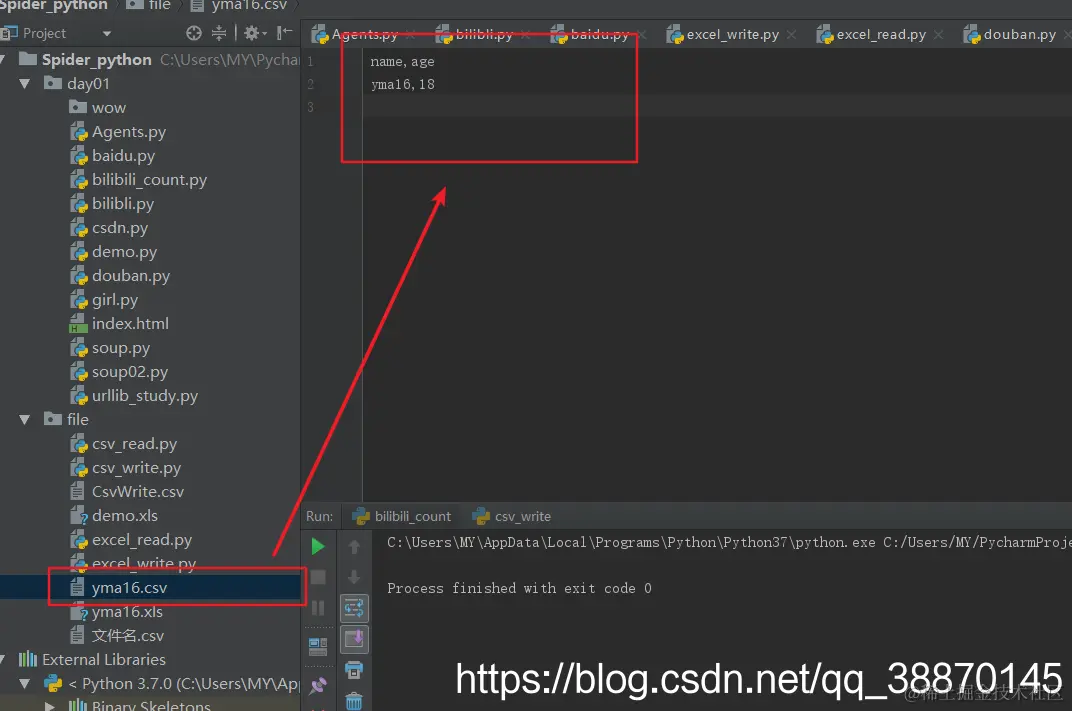The width and height of the screenshot is (1072, 711).
Task: Close the excel_write.py tab
Action: [x=791, y=34]
